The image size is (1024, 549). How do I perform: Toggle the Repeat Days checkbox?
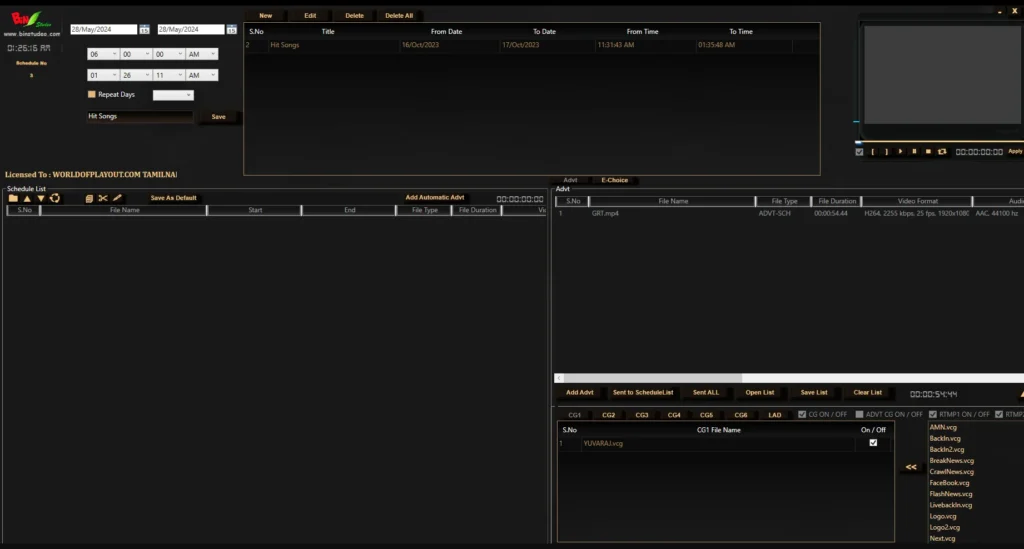[x=91, y=95]
